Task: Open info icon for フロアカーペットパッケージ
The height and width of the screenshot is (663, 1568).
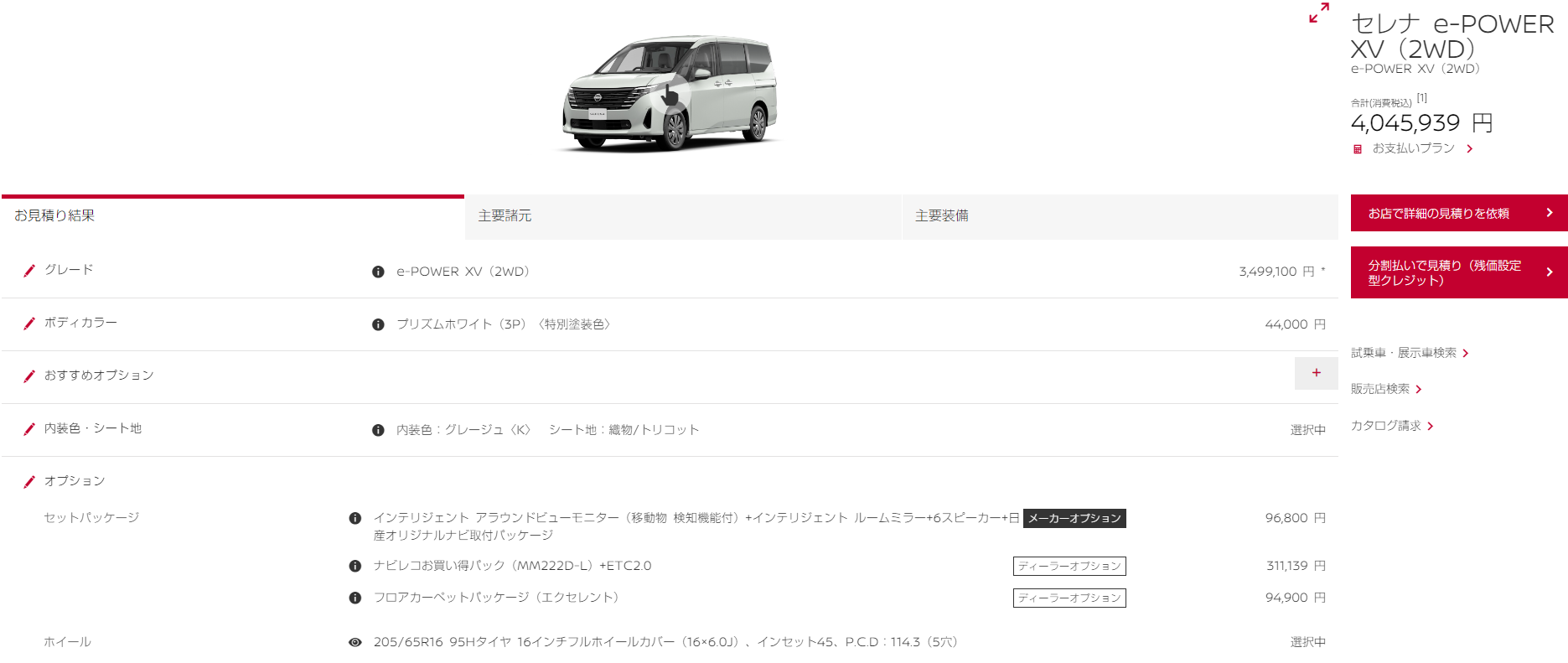Action: [355, 598]
